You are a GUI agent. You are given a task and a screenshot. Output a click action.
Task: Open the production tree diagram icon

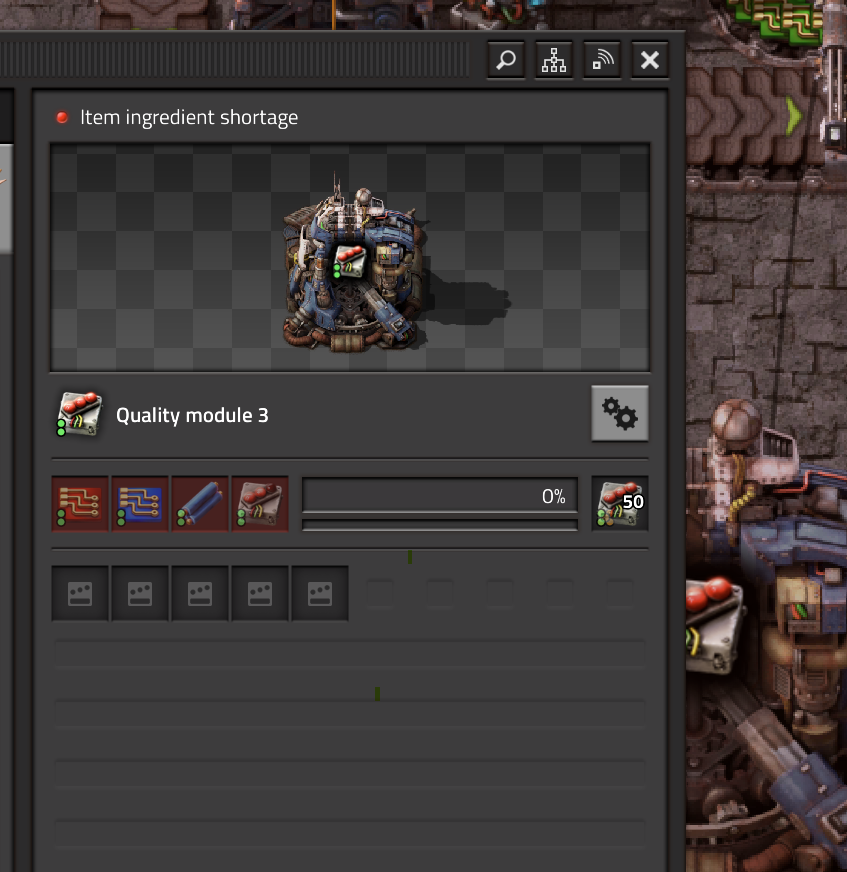[x=554, y=60]
